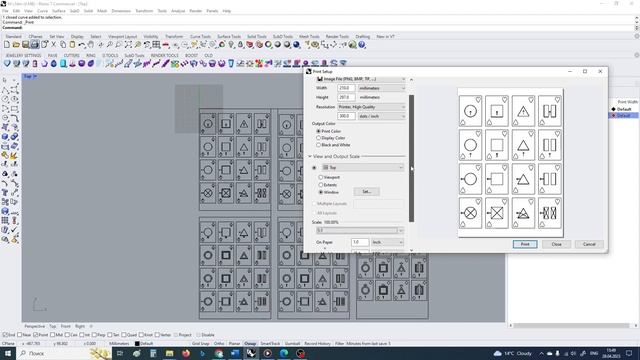Toggle Ortho in status bar
640x360 pixels.
tap(219, 344)
